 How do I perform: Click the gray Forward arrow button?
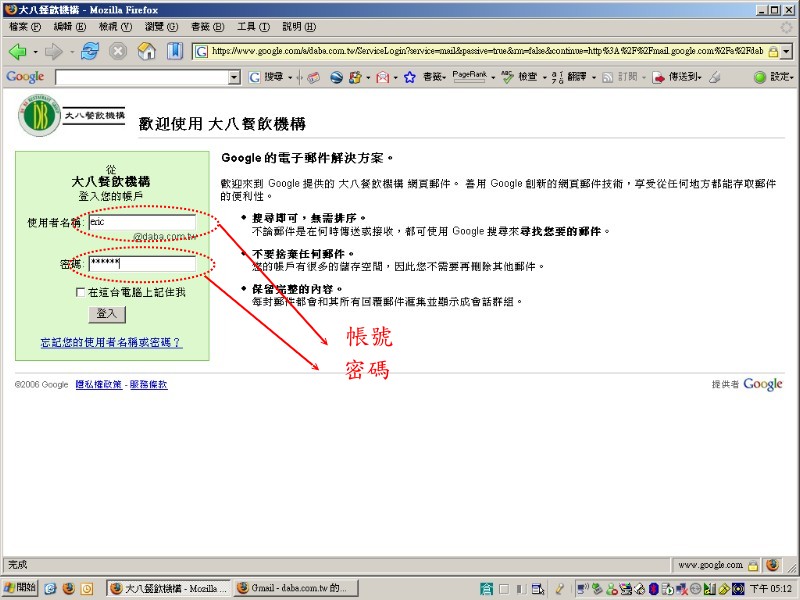pyautogui.click(x=54, y=51)
